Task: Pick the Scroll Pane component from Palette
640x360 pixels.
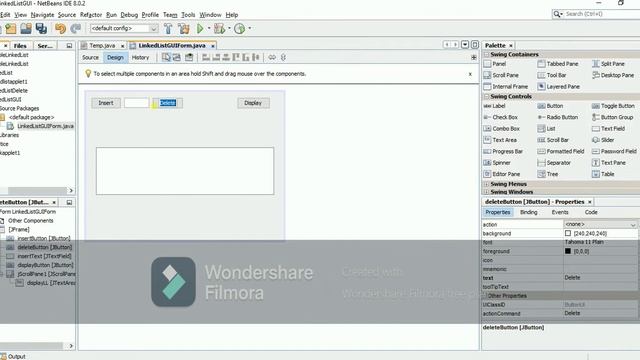Action: click(x=501, y=75)
